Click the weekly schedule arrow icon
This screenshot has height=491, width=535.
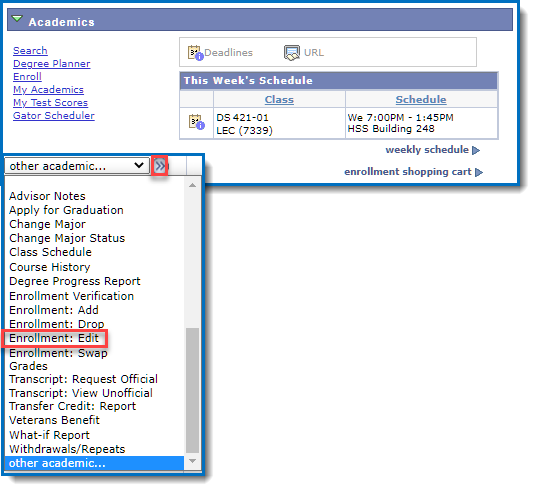(x=476, y=150)
